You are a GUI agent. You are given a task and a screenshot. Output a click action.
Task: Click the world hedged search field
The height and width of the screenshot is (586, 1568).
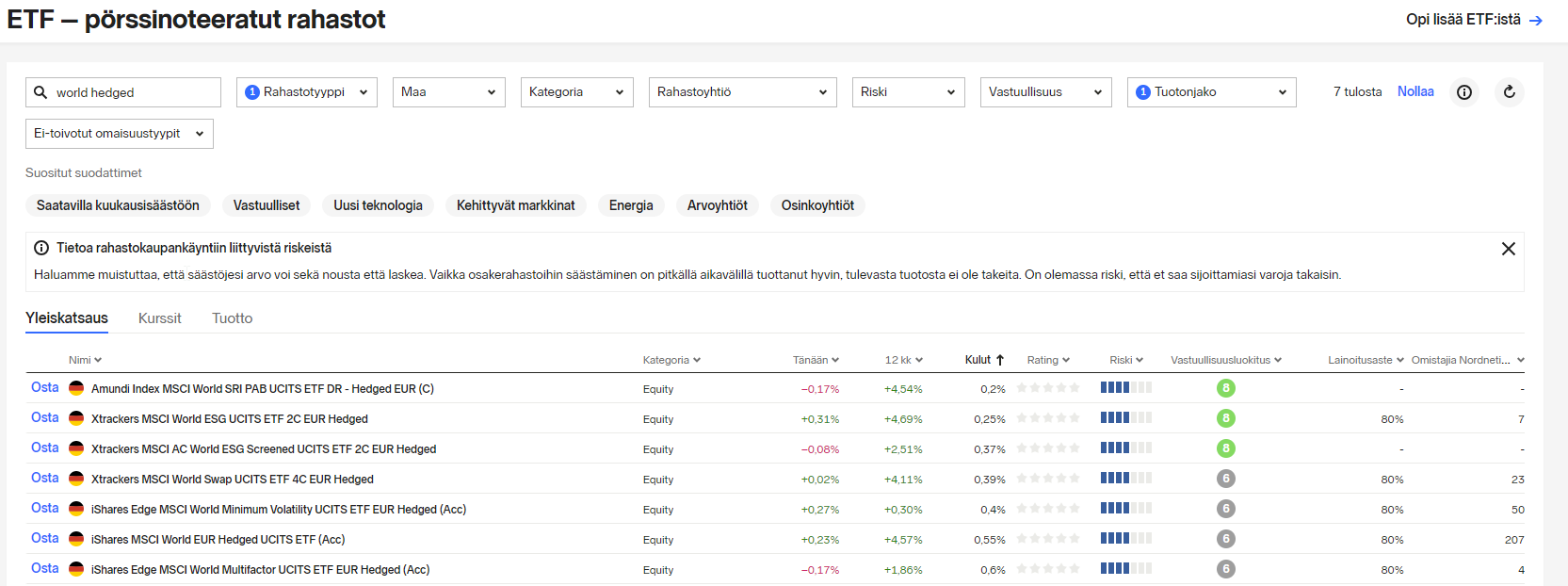coord(123,92)
